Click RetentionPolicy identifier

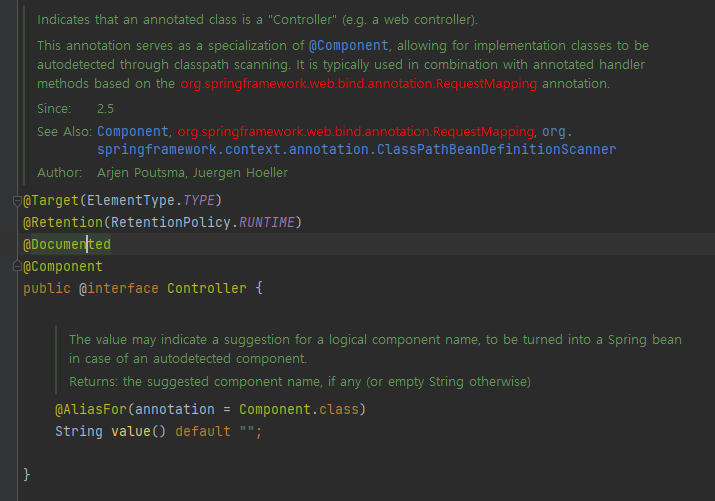point(171,222)
